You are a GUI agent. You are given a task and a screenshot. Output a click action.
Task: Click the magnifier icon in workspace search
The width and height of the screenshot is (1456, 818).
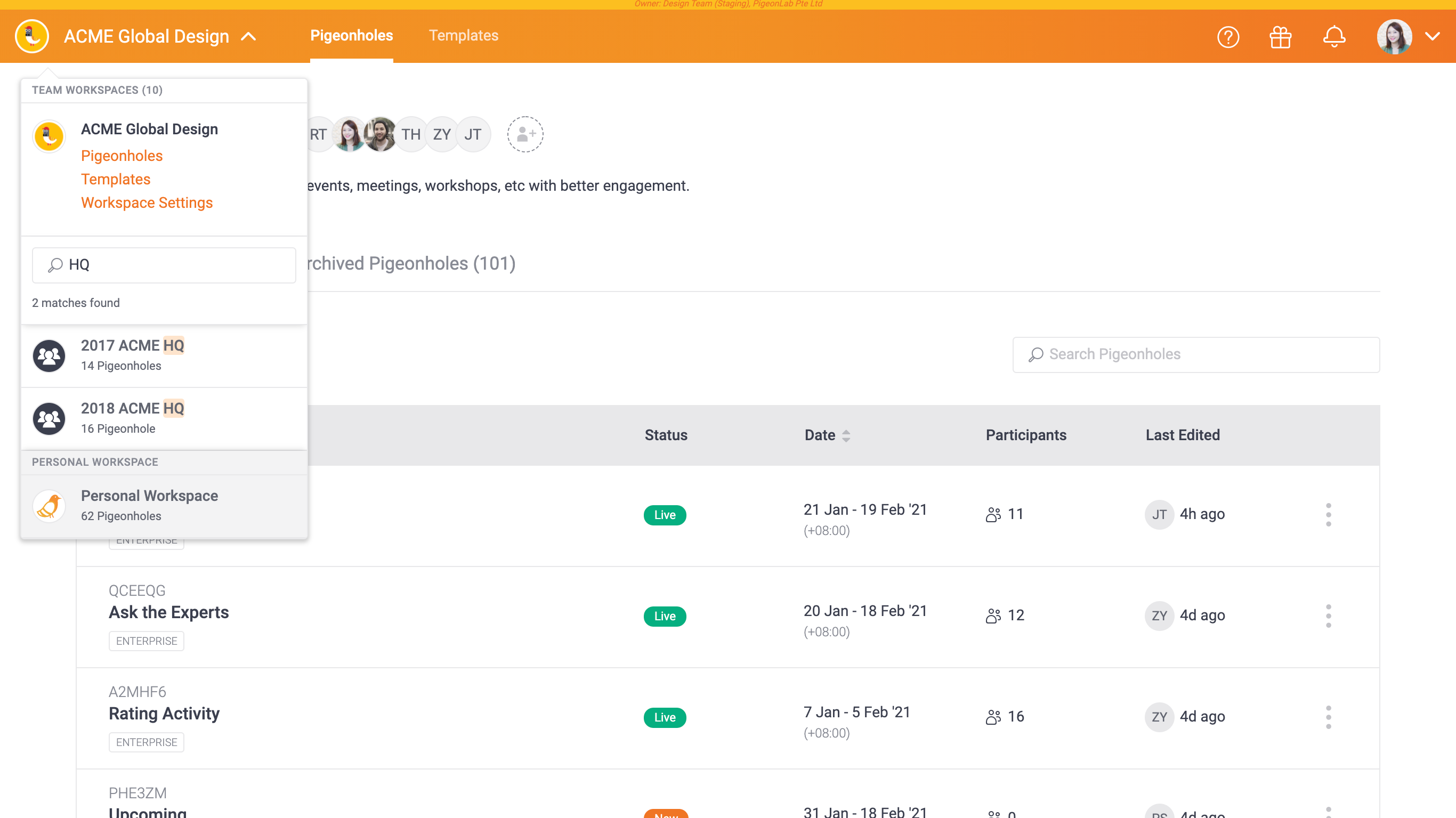55,264
